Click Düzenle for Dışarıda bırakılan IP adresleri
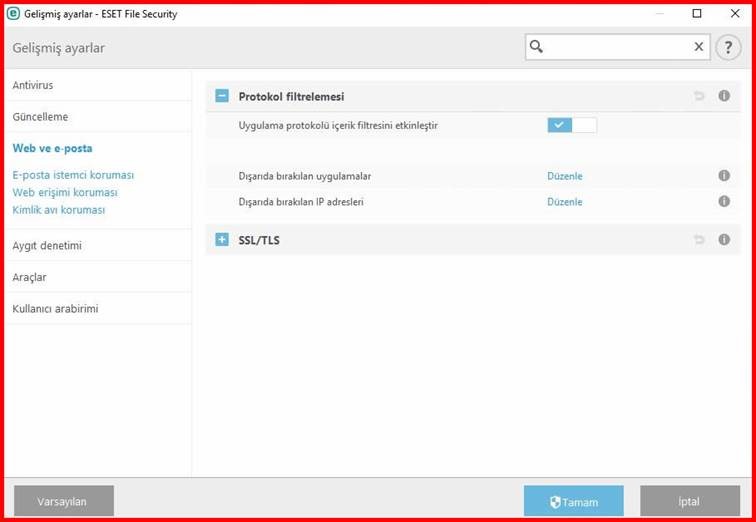Viewport: 756px width, 522px height. pos(565,201)
